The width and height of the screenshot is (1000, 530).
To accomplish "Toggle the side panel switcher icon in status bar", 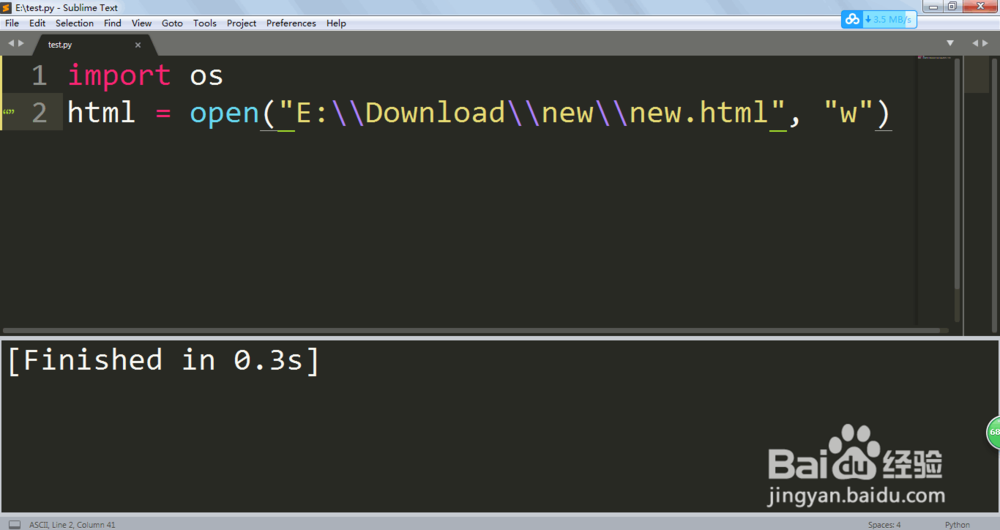I will [15, 524].
